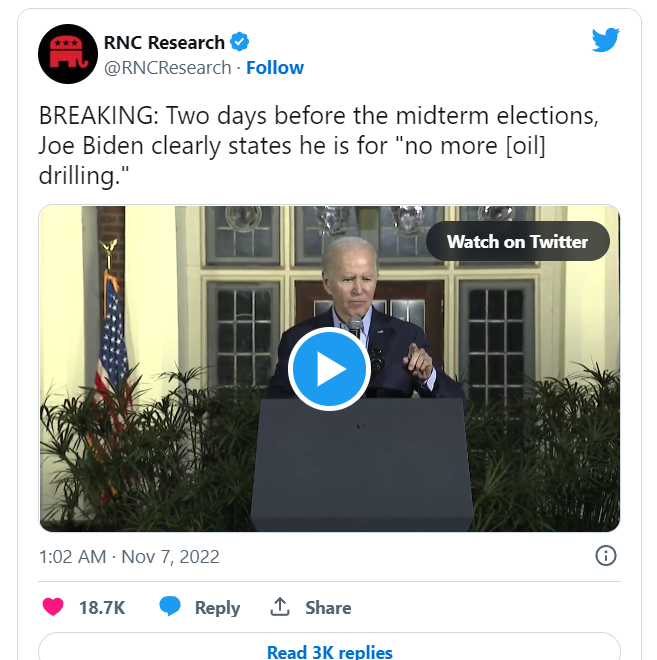657x660 pixels.
Task: Open the 1:02 AM Nov 7, 2022 timestamp
Action: 129,556
